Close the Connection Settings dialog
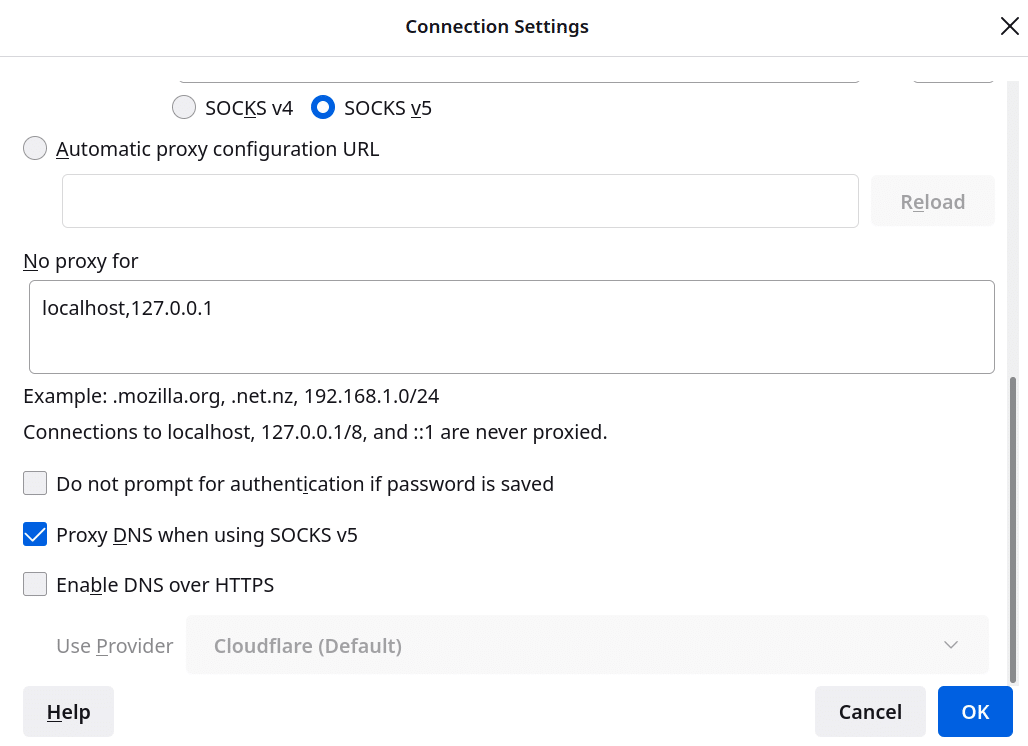Viewport: 1028px width, 746px height. coord(1009,27)
